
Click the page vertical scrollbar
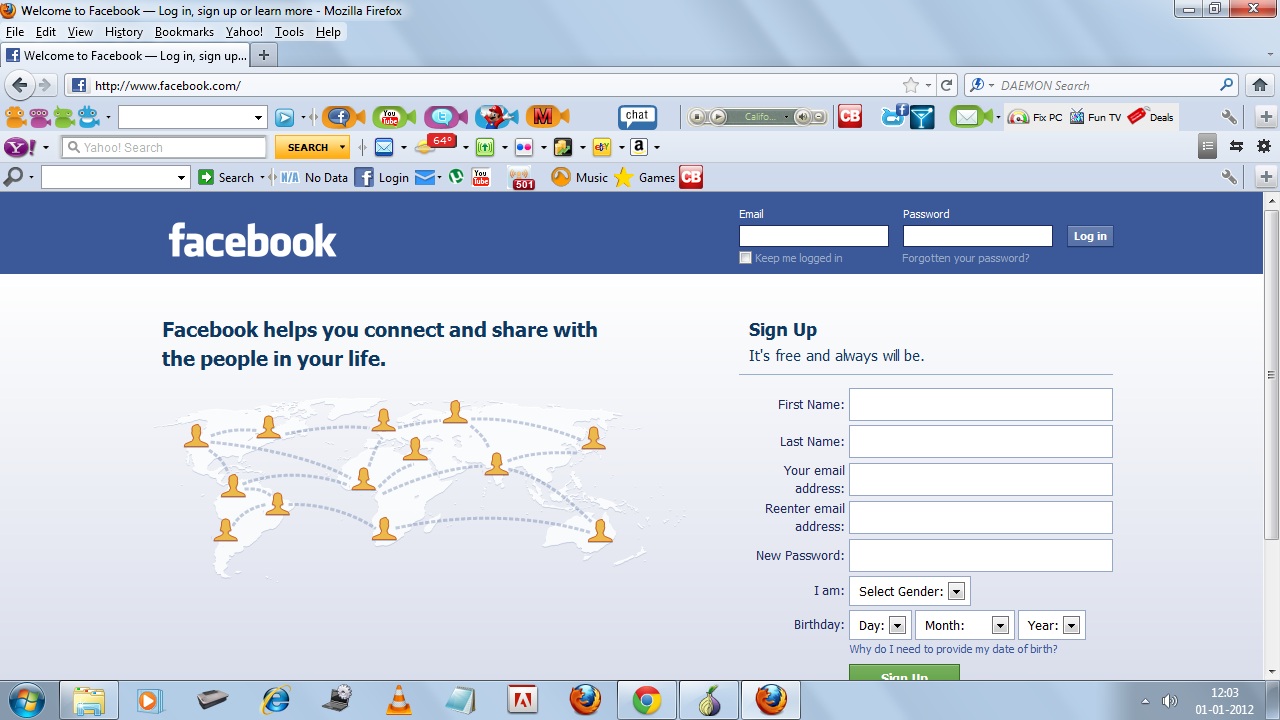coord(1271,376)
